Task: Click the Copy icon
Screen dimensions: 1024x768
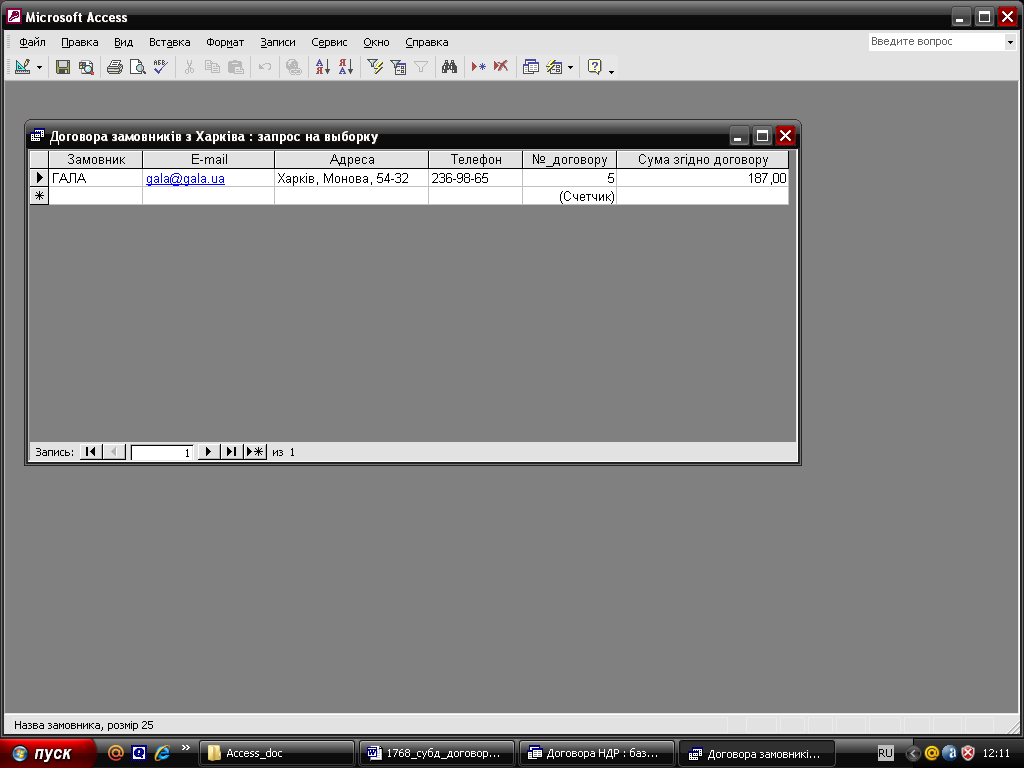Action: click(212, 67)
